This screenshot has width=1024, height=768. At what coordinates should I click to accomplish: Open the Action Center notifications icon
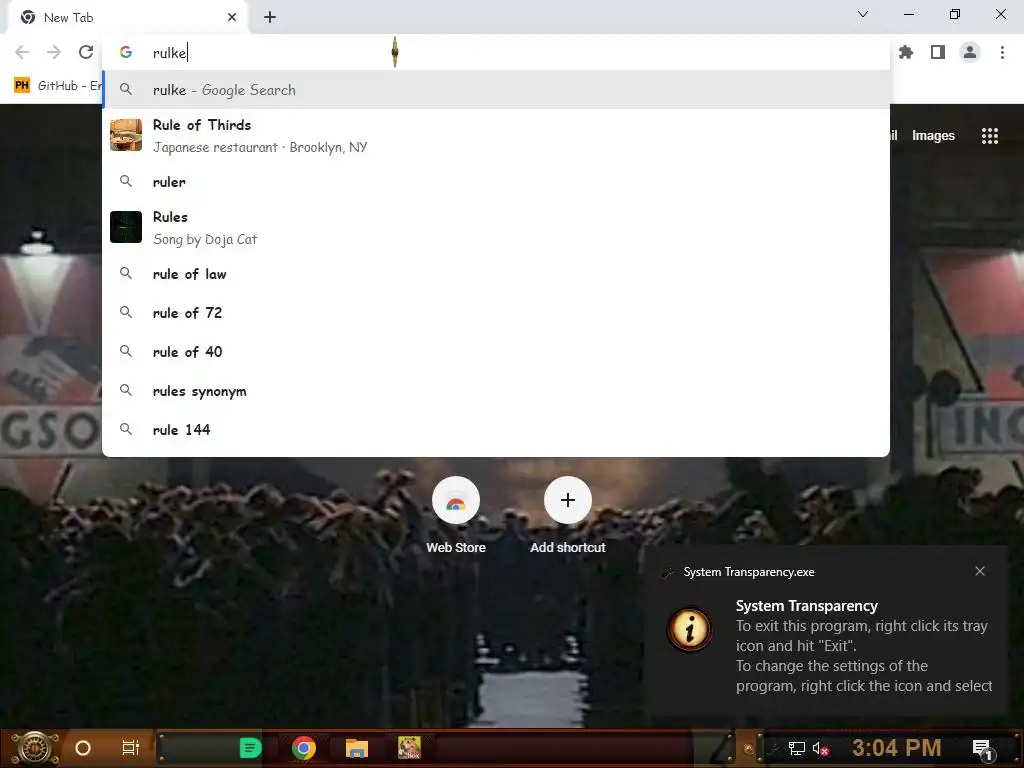coord(982,748)
